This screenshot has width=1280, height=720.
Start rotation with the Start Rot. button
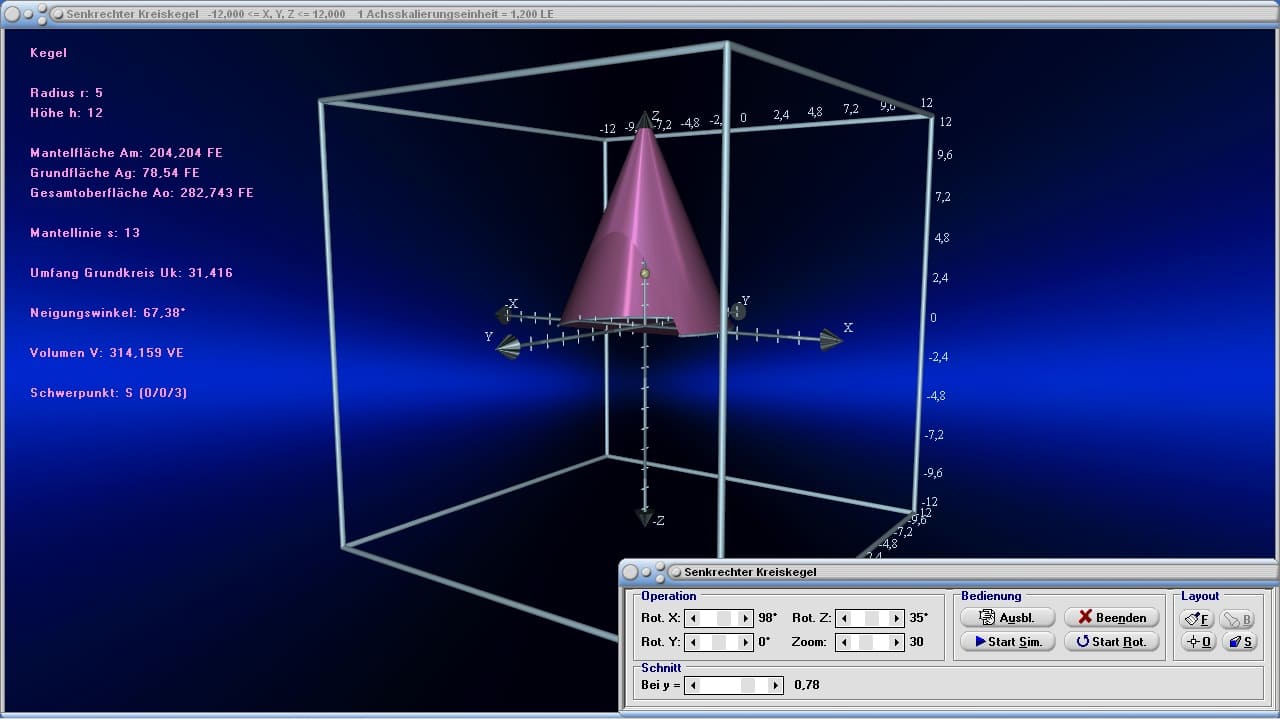(x=1112, y=641)
